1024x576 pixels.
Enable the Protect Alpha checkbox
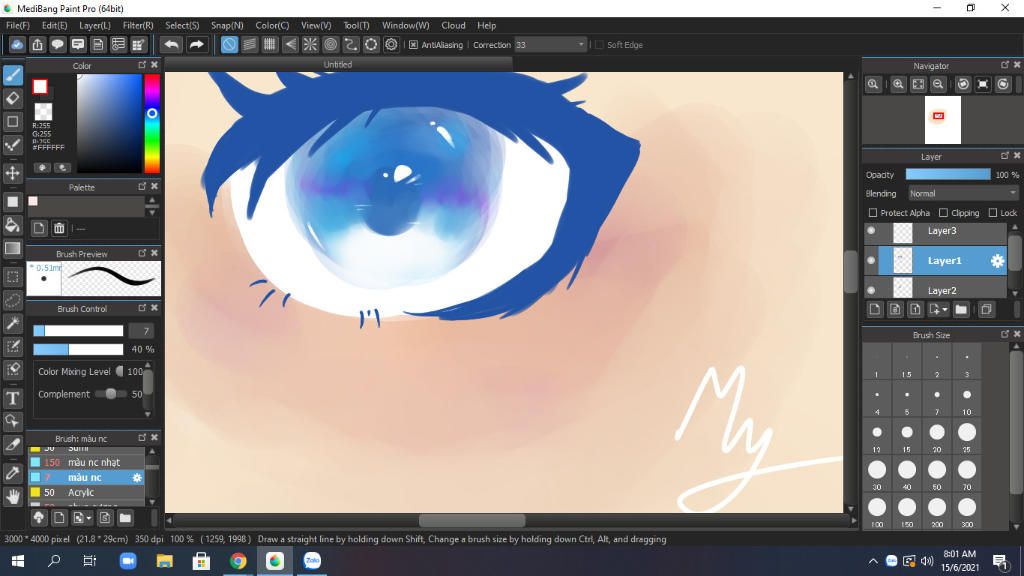[x=872, y=213]
